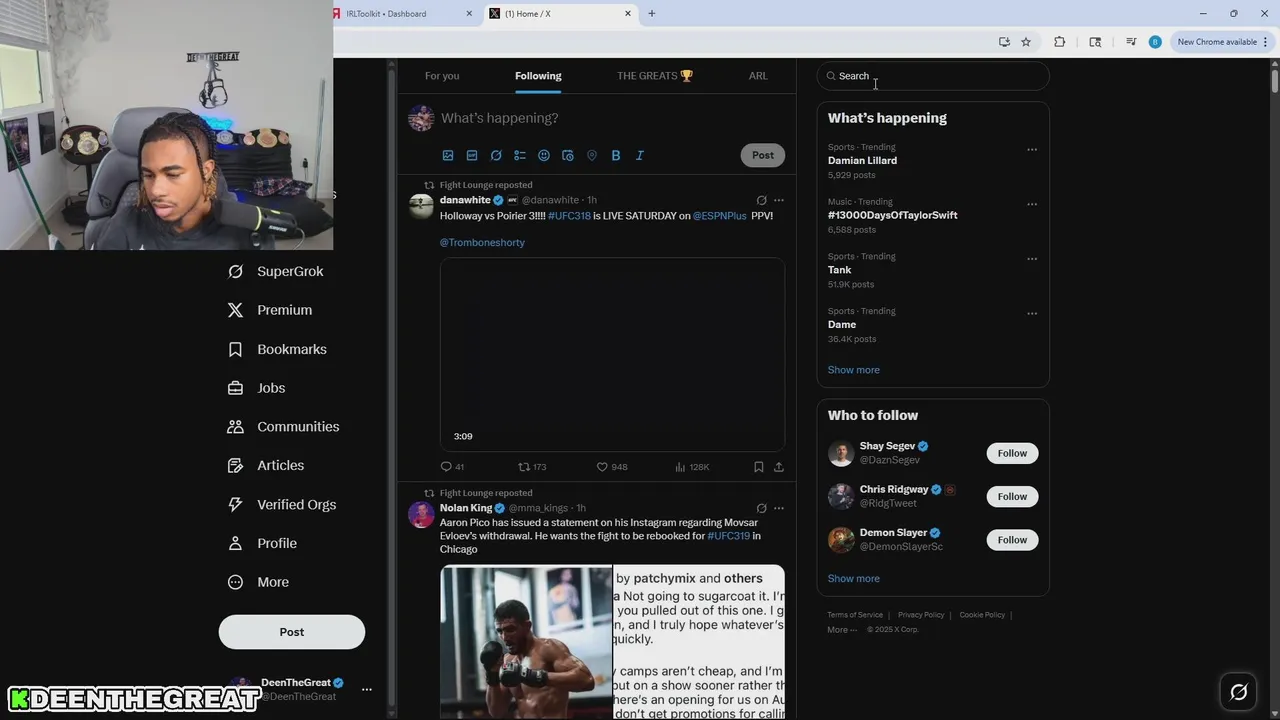This screenshot has width=1280, height=720.
Task: Open more options on Nolan King's post
Action: coord(779,508)
